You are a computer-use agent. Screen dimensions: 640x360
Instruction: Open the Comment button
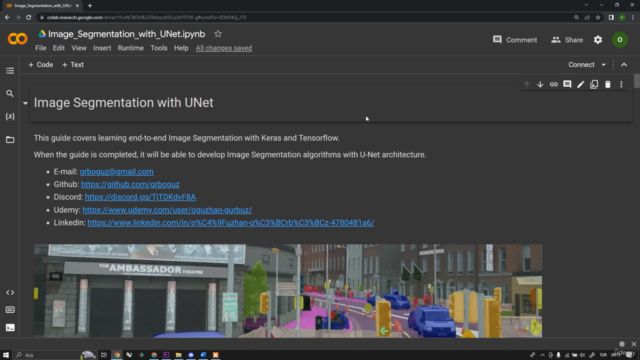tap(515, 40)
